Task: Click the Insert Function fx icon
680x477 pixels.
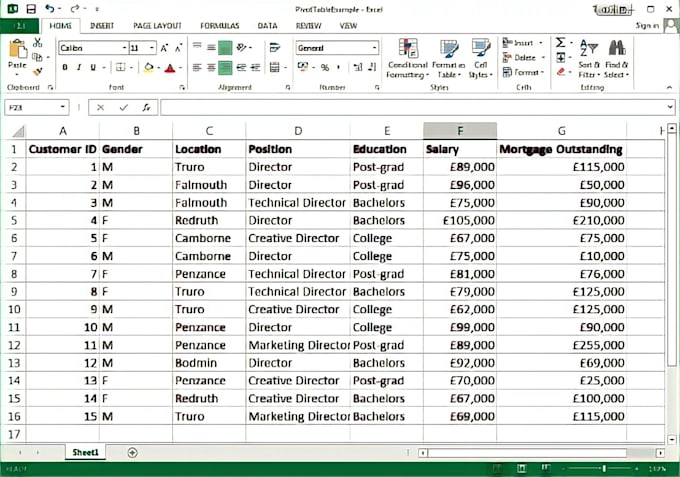Action: (x=146, y=107)
